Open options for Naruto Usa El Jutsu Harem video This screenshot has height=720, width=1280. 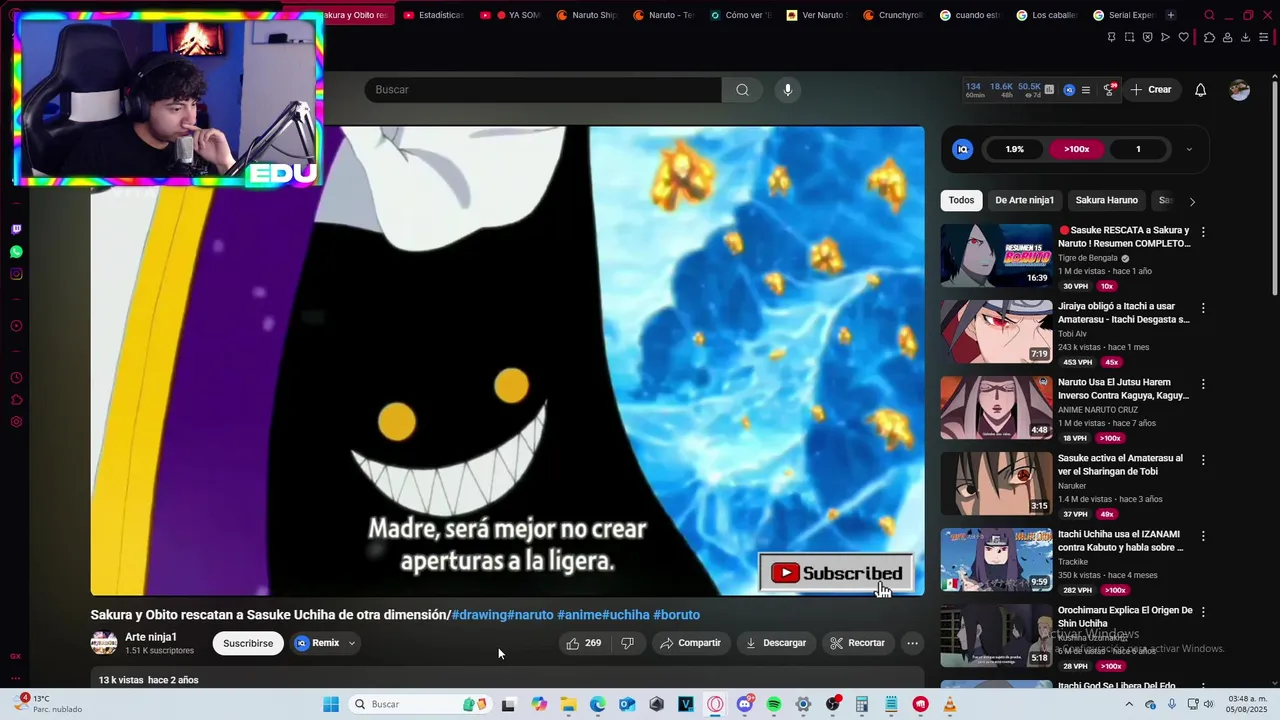point(1203,384)
